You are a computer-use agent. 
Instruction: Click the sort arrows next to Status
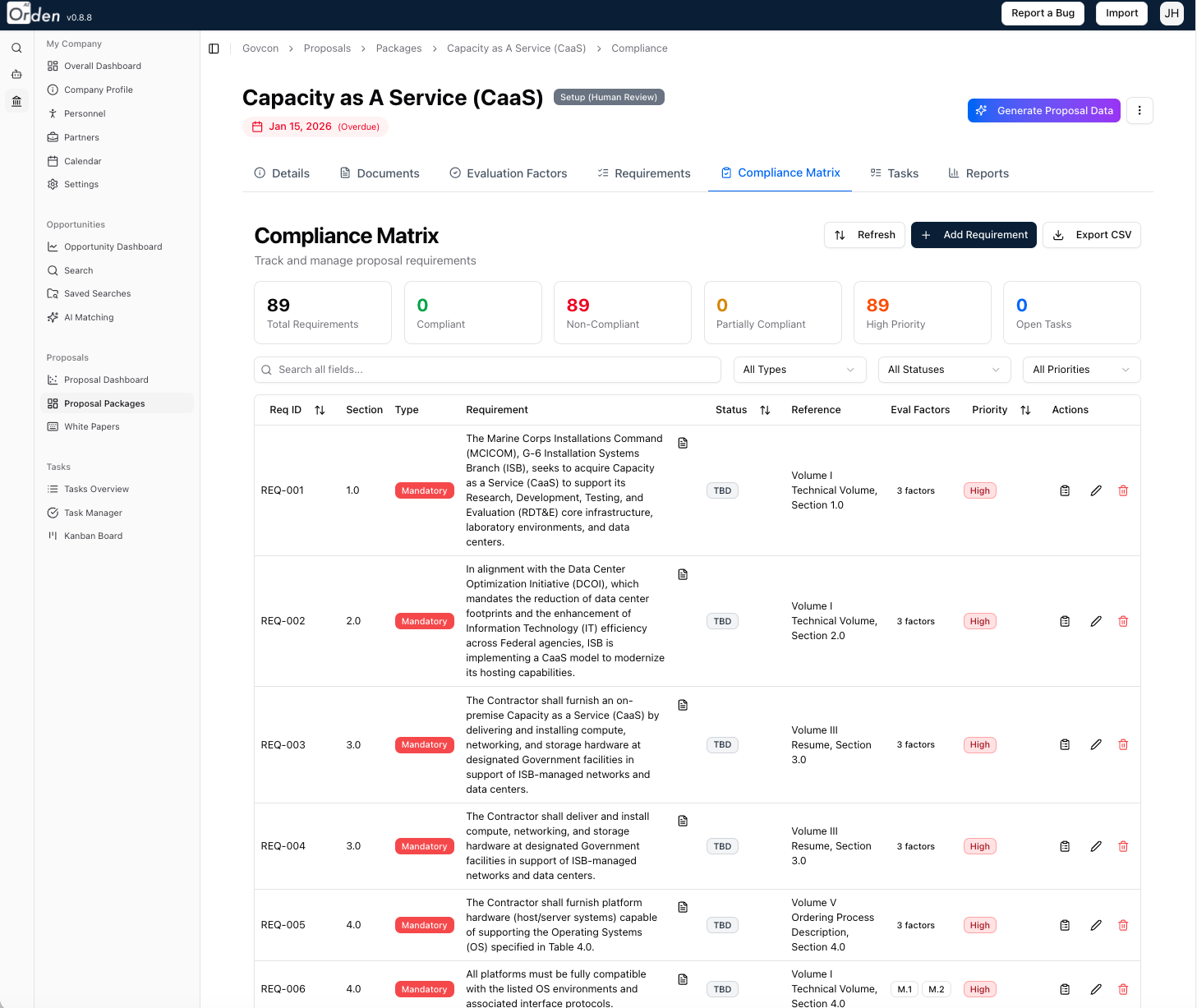(765, 409)
